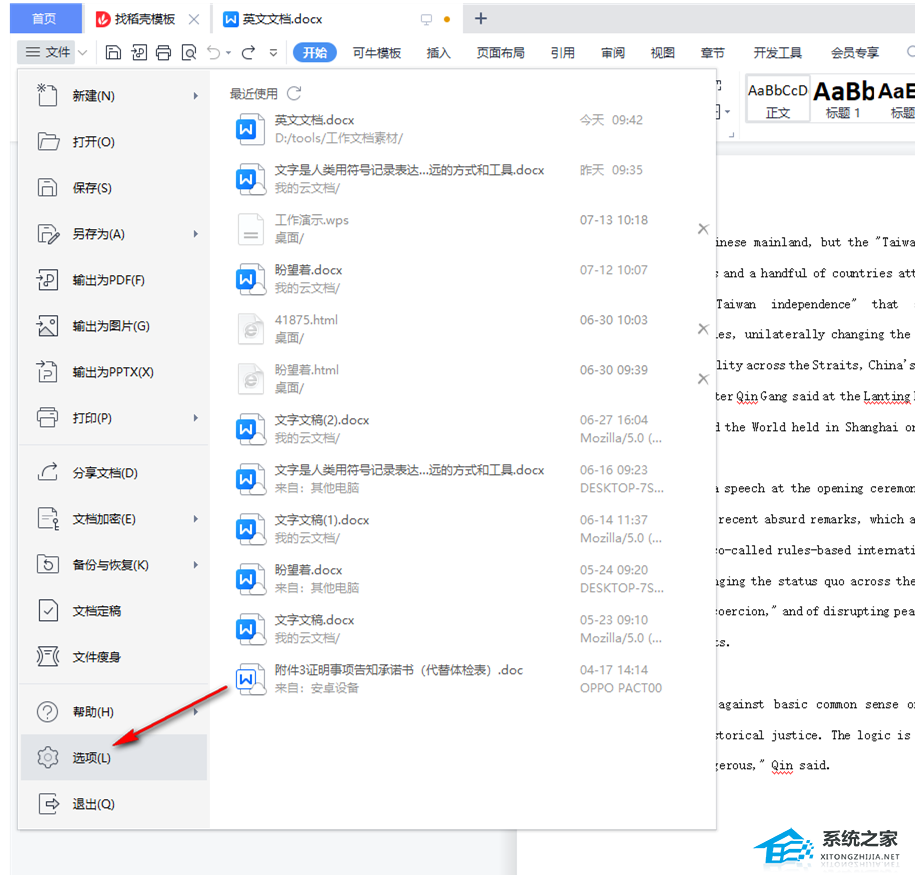Open 文档加密(E) menu entry
Viewport: 915px width, 875px height.
pyautogui.click(x=114, y=519)
